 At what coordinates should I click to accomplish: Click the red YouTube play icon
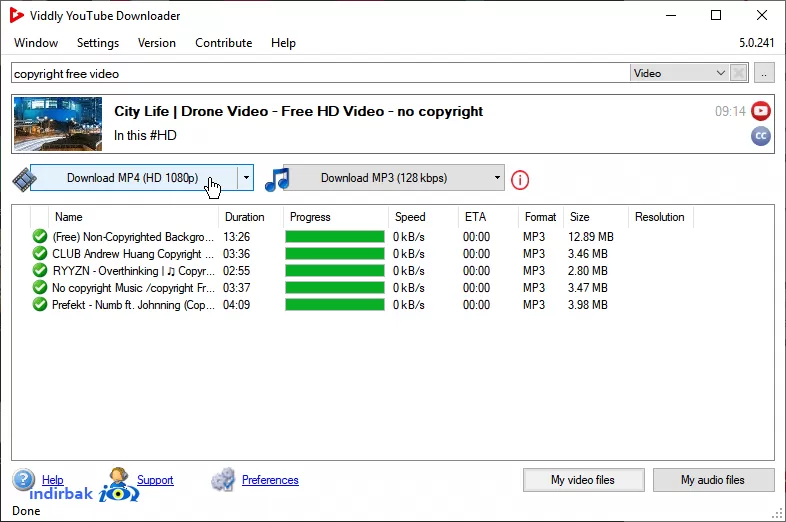coord(760,111)
